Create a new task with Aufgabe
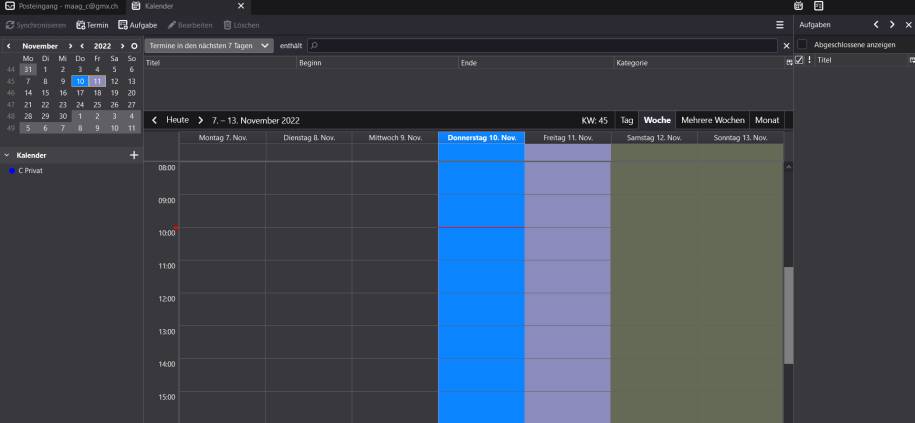 pos(138,25)
